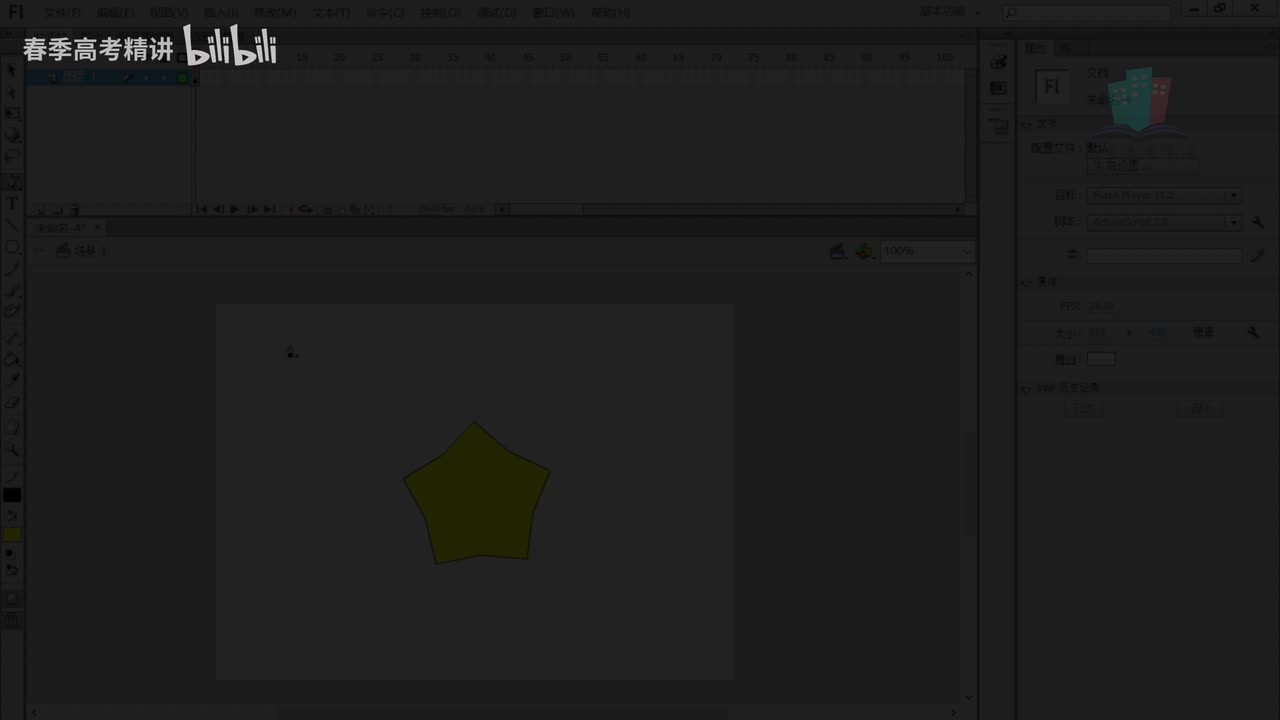Create a new layer folder
This screenshot has width=1280, height=720.
[x=57, y=210]
